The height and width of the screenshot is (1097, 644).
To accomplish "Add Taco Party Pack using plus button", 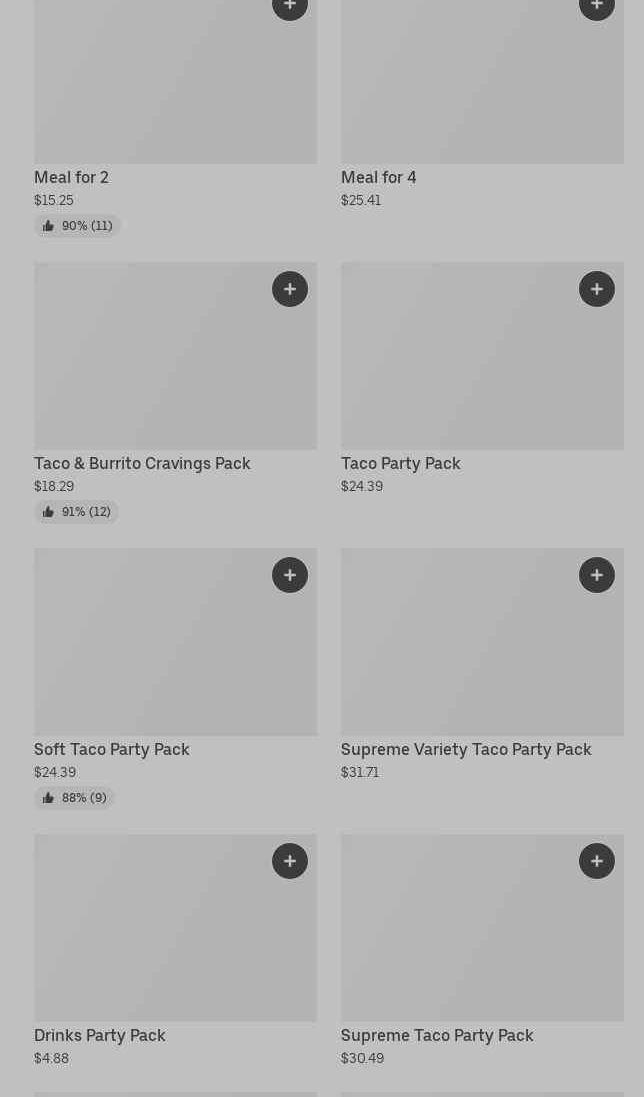I will (597, 289).
